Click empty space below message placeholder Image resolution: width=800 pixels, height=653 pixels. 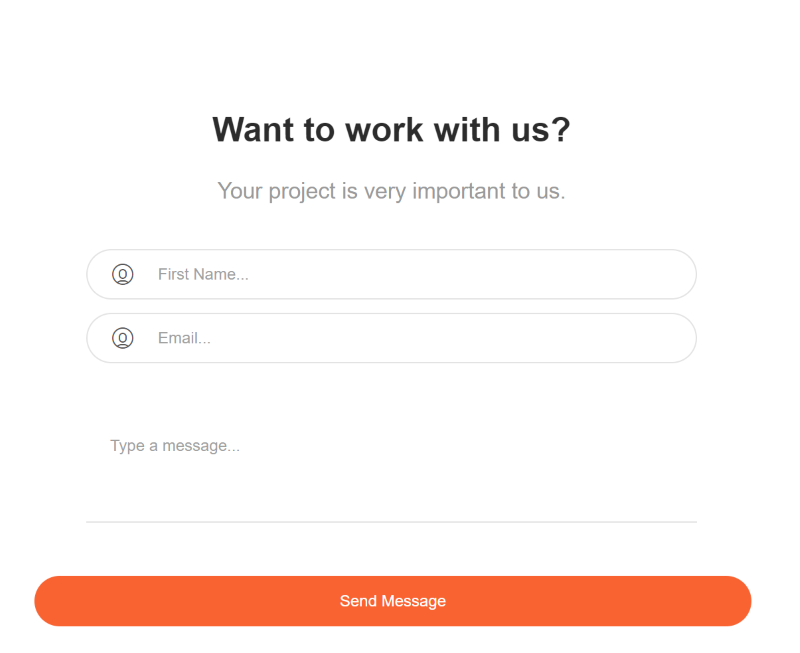coord(391,490)
